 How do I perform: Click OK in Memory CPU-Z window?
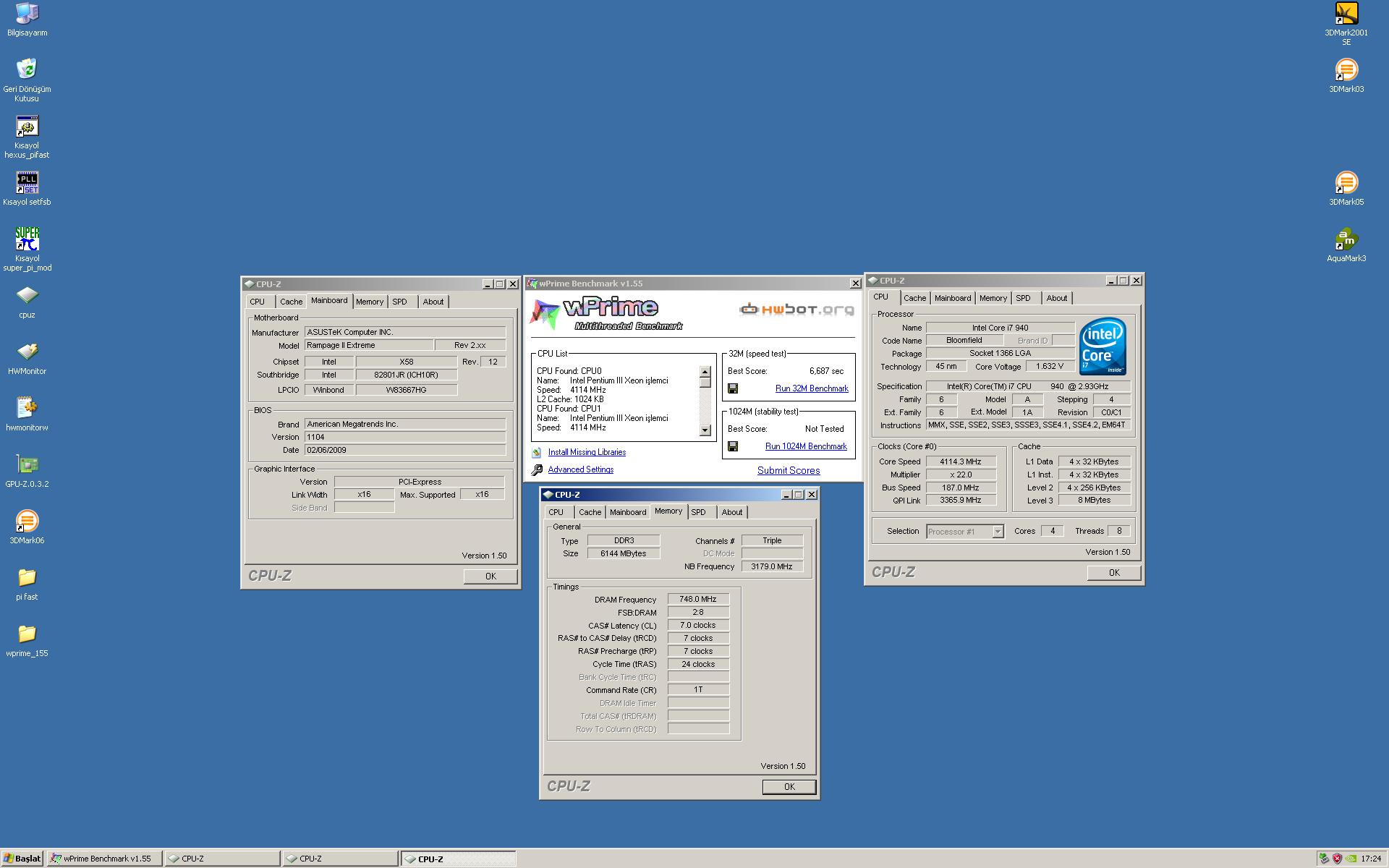tap(789, 787)
